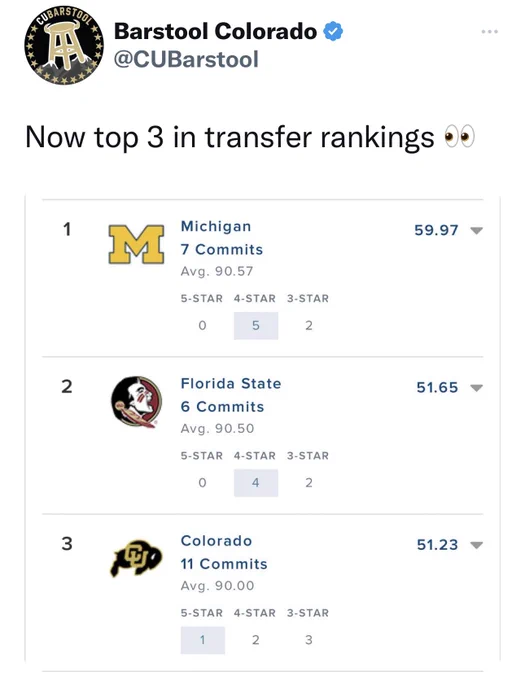
Task: Click the Michigan block M logo
Action: 136,244
